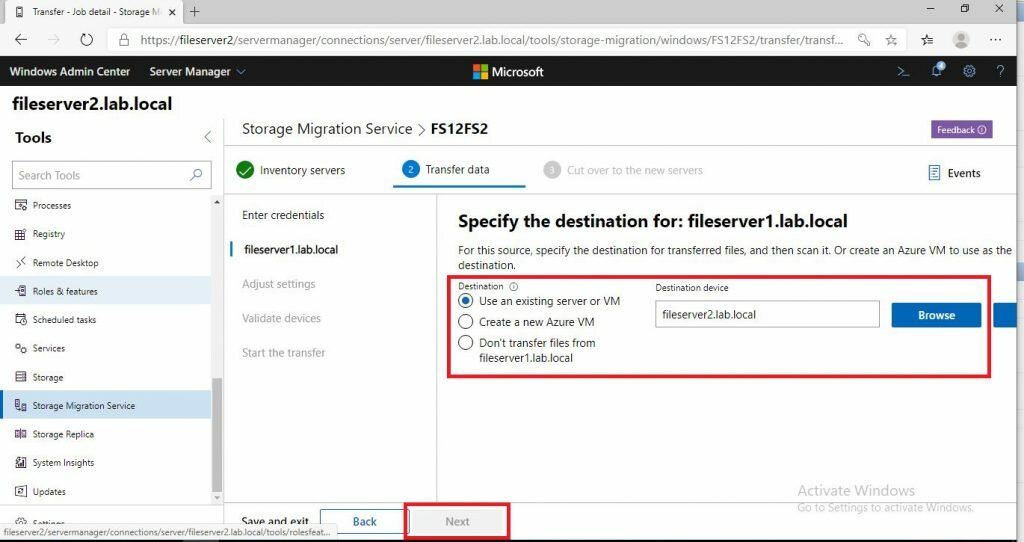Select Don't transfer files from fileserver1
Viewport: 1024px width, 542px height.
point(465,343)
